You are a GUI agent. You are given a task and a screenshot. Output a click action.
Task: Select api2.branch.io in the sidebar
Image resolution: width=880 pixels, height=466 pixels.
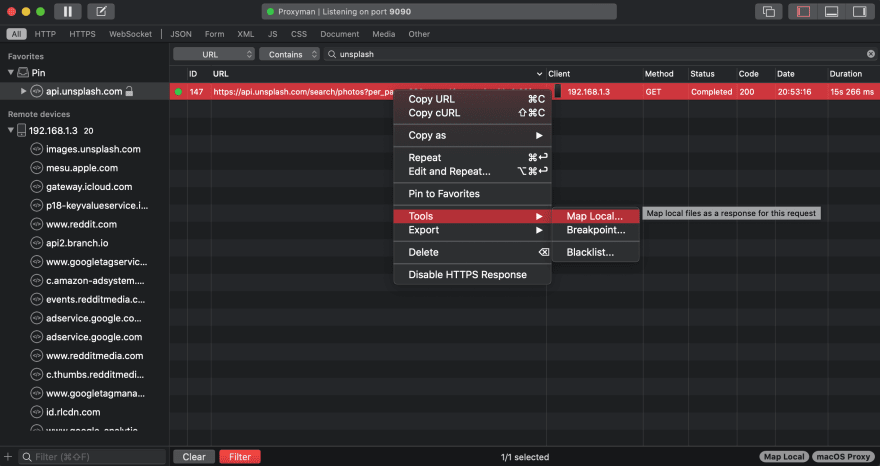[x=77, y=243]
